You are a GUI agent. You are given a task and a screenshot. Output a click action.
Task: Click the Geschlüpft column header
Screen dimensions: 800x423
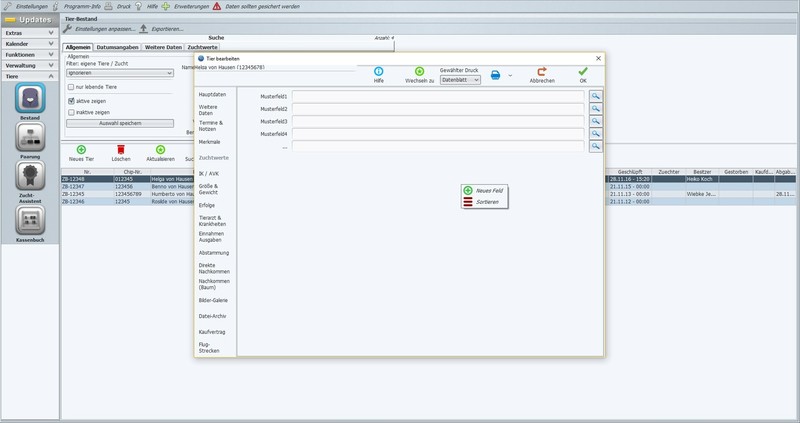pyautogui.click(x=630, y=172)
